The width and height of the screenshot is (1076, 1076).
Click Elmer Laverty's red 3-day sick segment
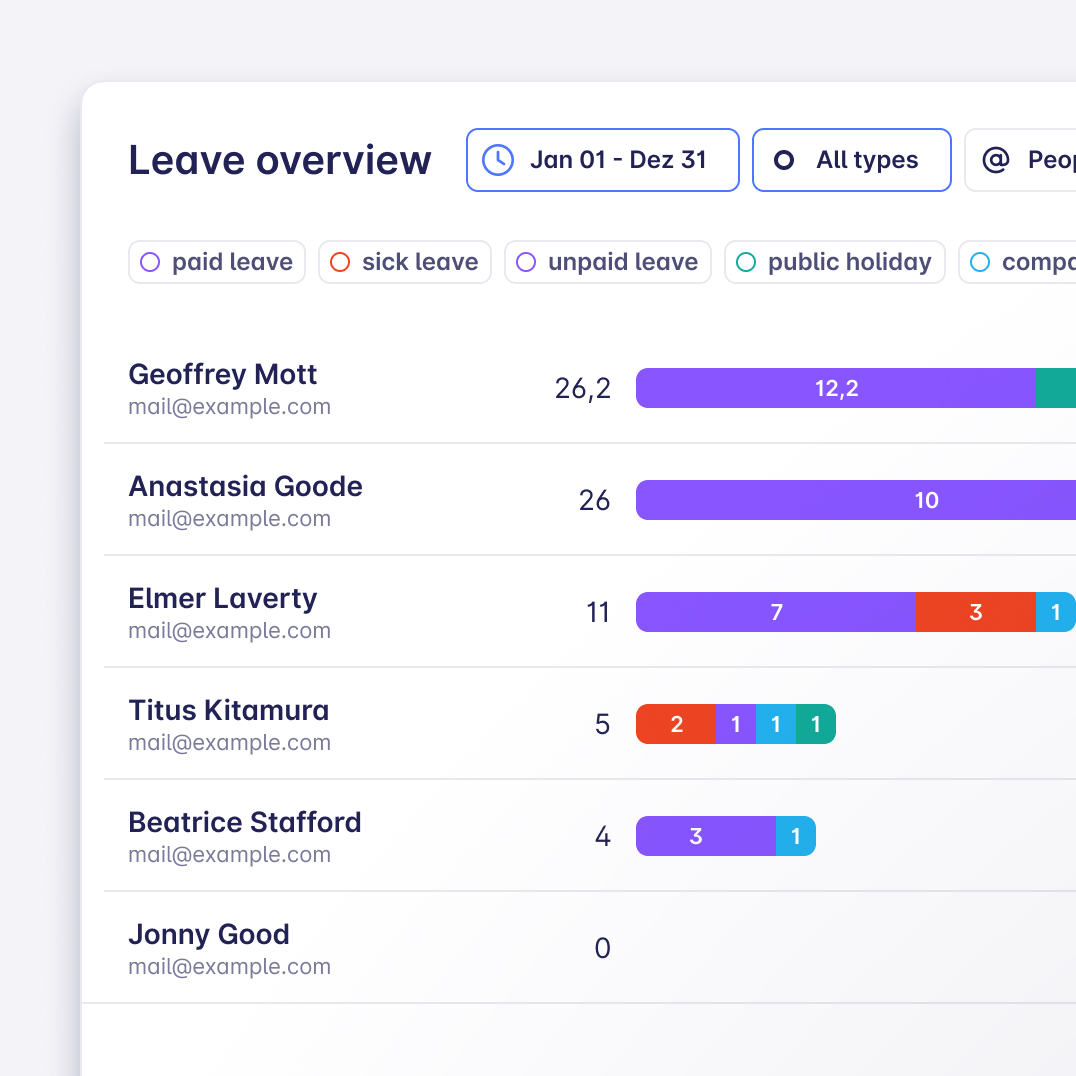point(975,612)
